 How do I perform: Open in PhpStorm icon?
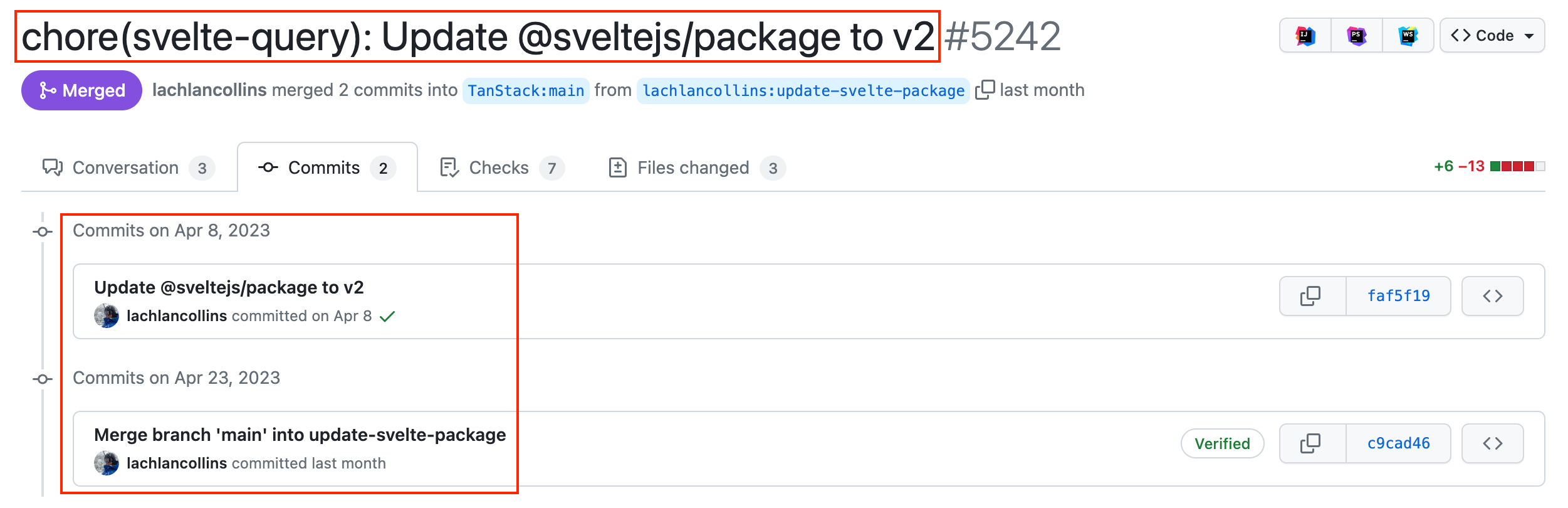click(x=1357, y=36)
